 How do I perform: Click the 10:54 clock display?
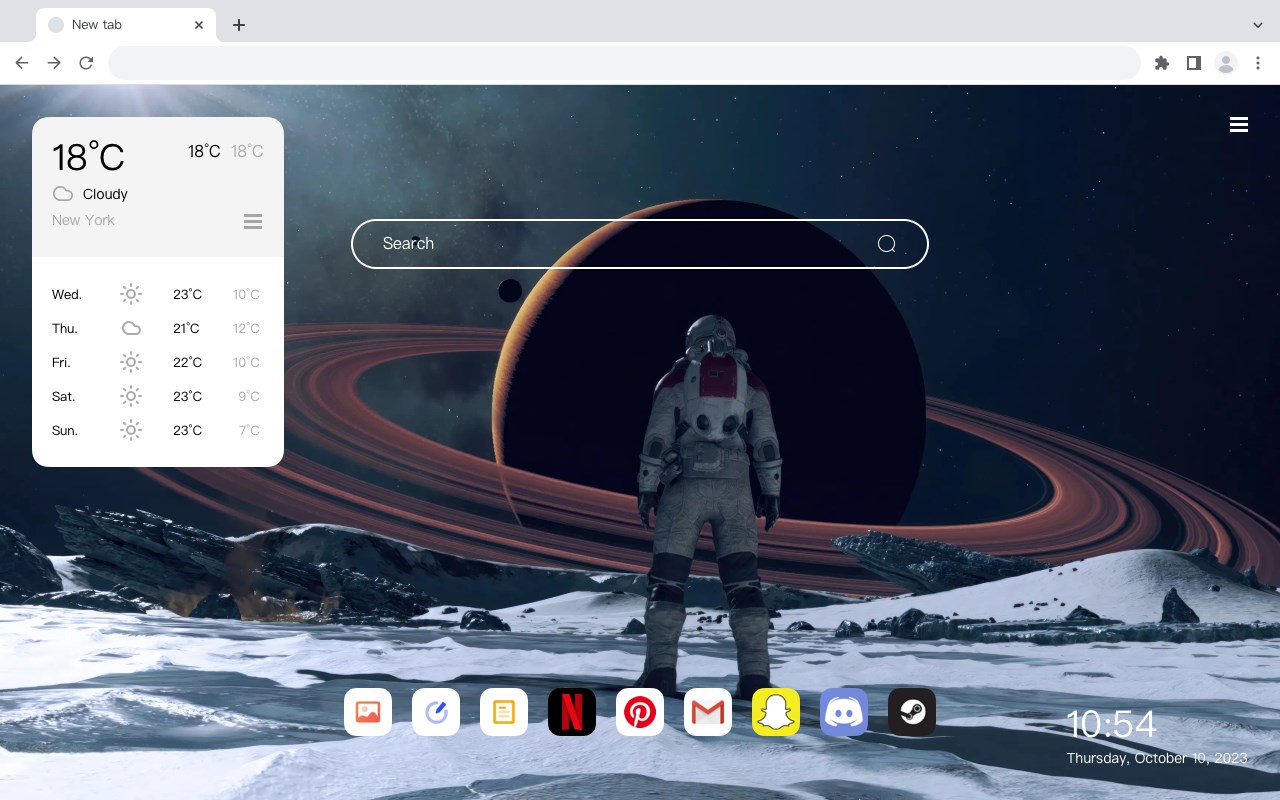1111,724
